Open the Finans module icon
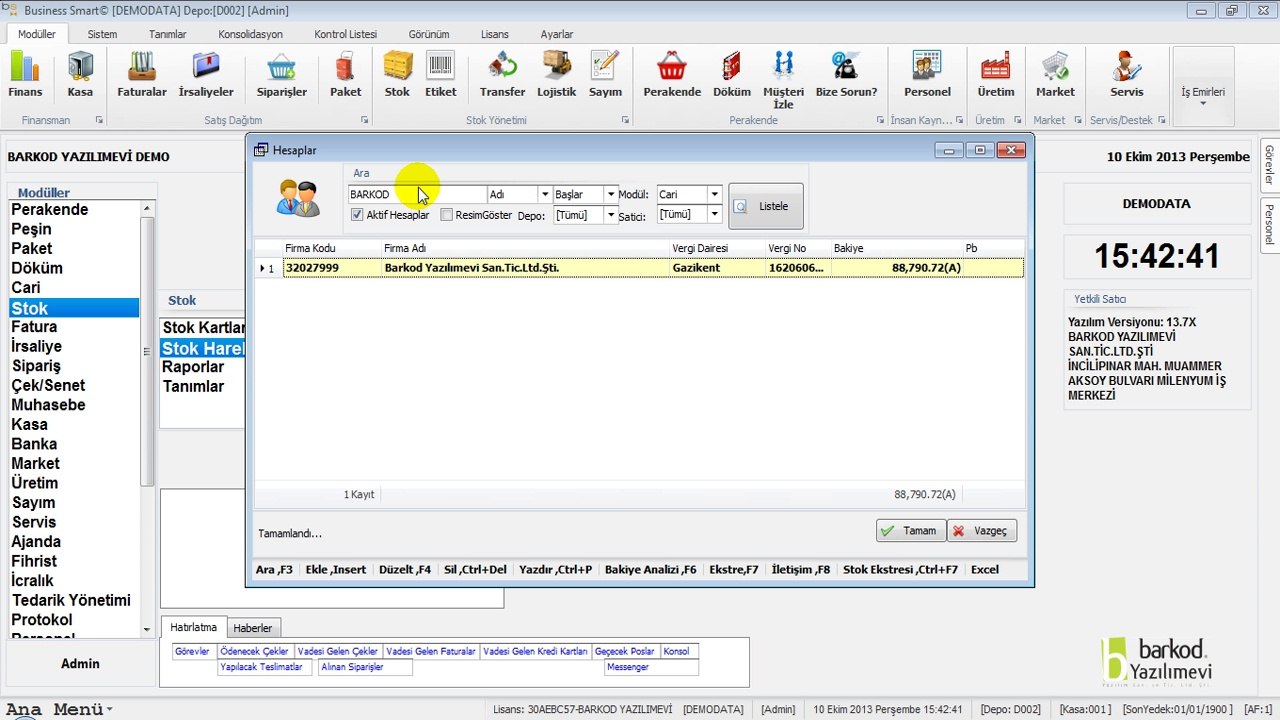 pos(25,75)
